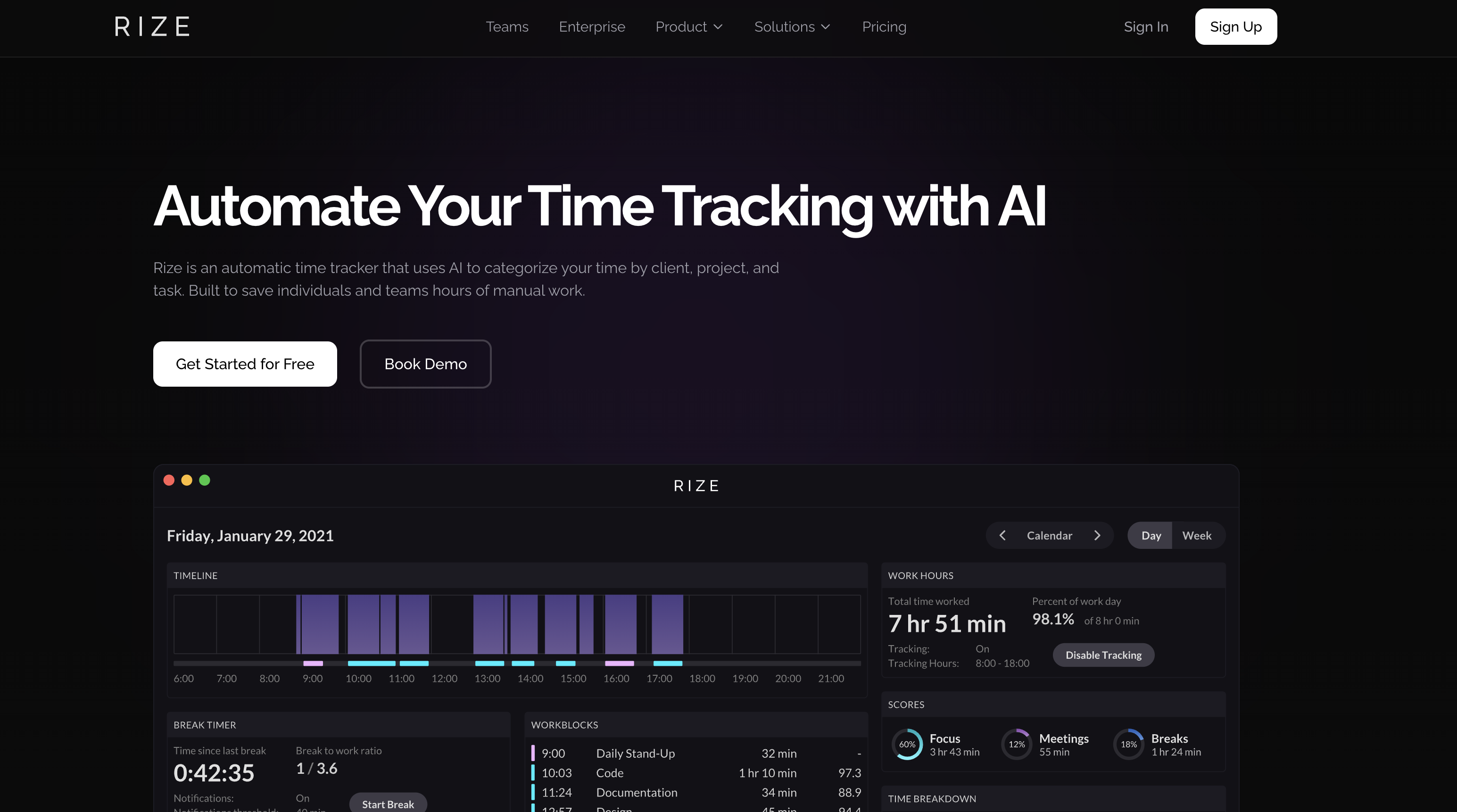The width and height of the screenshot is (1457, 812).
Task: Click previous day arrow beside Calendar
Action: [x=1002, y=535]
